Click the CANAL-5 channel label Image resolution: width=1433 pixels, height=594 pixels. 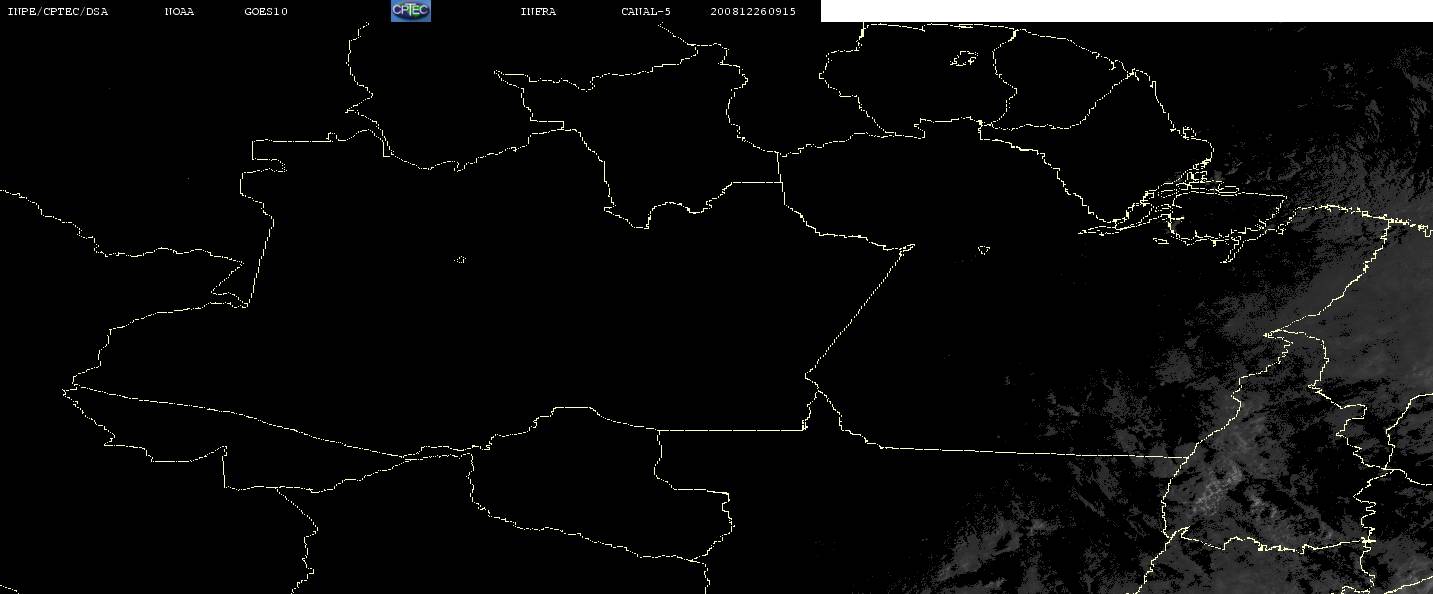pyautogui.click(x=646, y=12)
